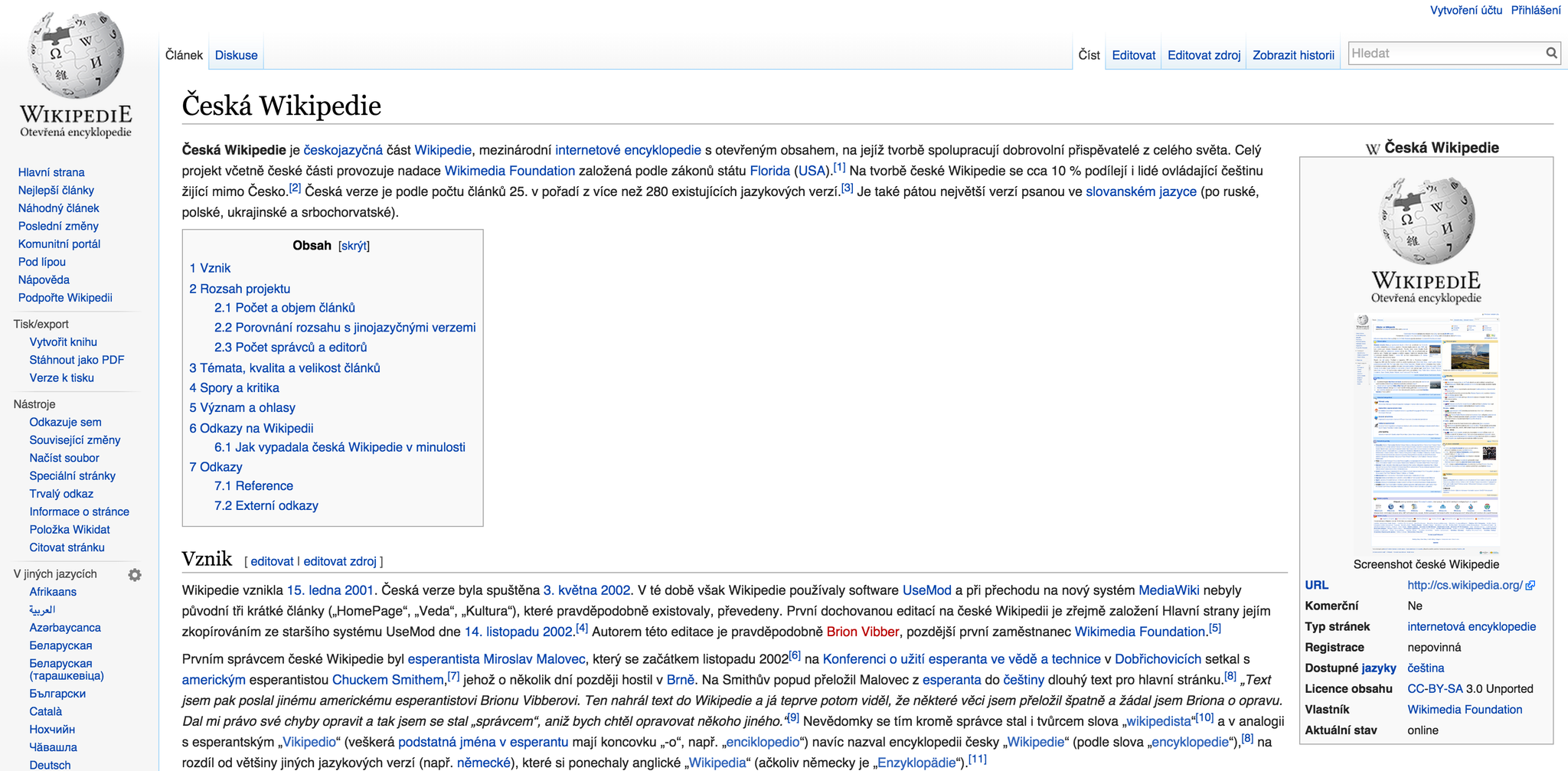Screen dimensions: 1568x771
Task: Jump to 2.3 Počet správců a editorů
Action: pos(291,348)
